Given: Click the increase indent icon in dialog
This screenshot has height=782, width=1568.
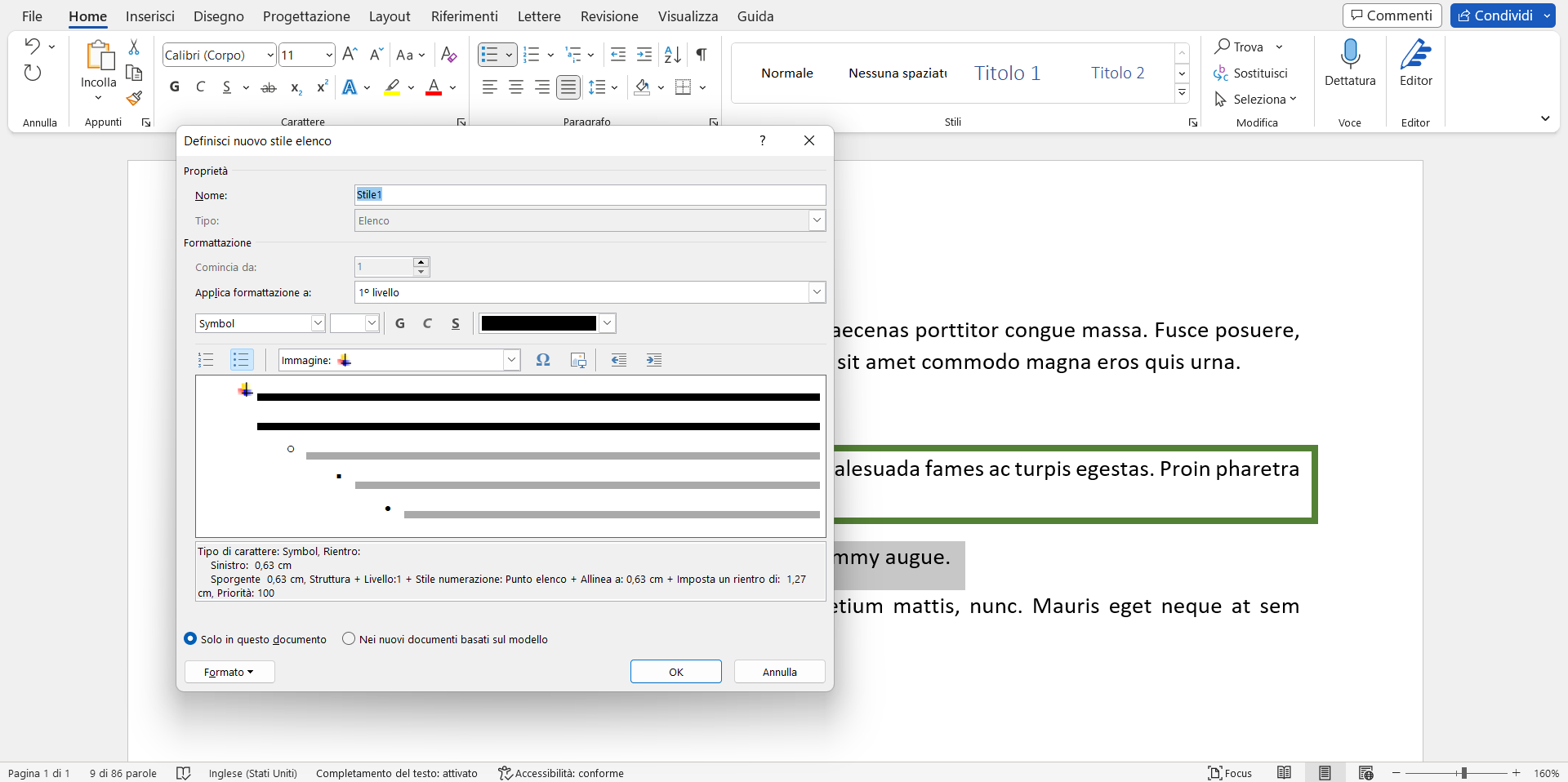Looking at the screenshot, I should 654,360.
